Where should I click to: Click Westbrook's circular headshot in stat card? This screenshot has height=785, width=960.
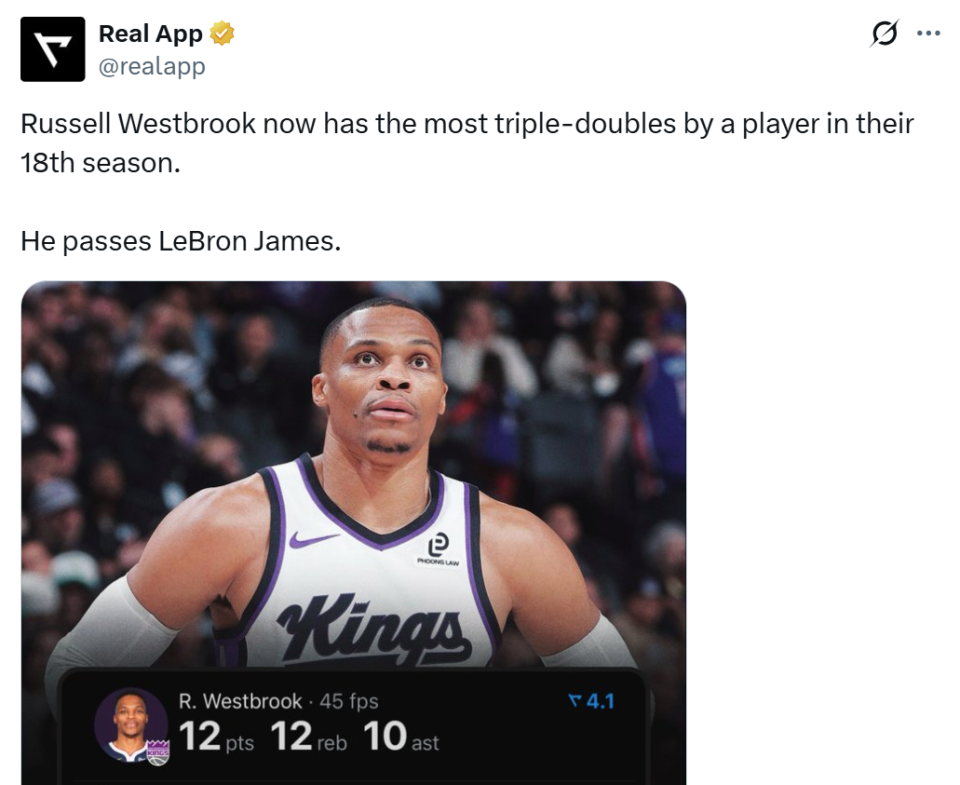click(x=130, y=723)
